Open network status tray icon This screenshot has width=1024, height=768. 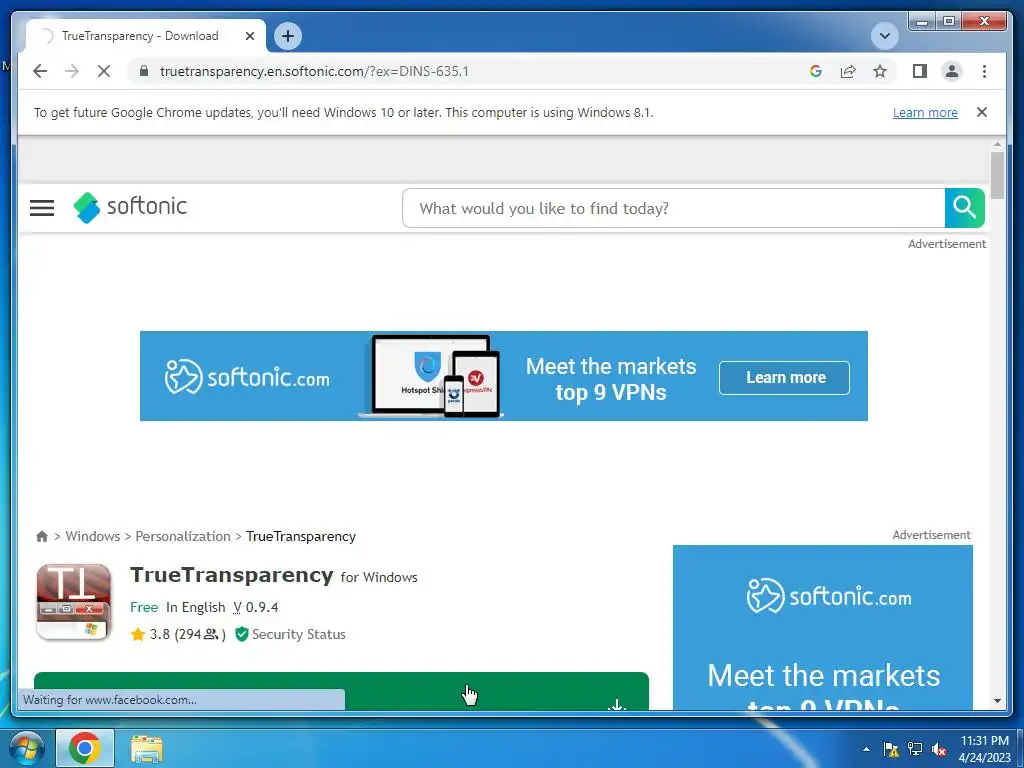915,749
